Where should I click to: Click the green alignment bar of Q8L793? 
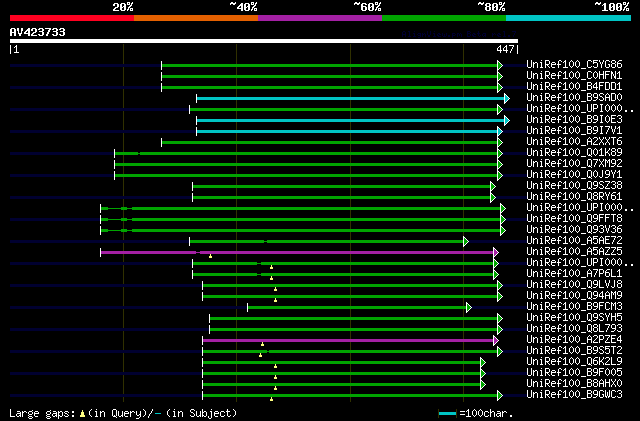tap(353, 330)
